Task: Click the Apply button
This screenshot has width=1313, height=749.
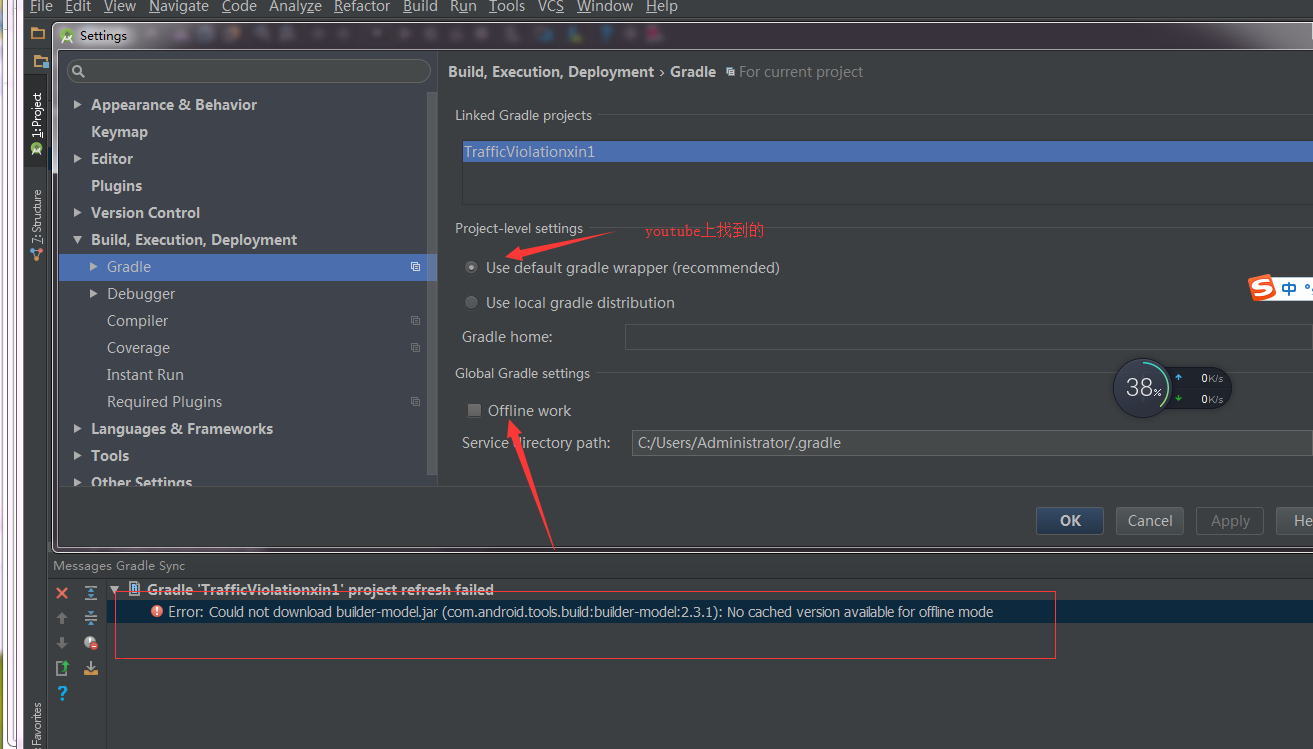Action: [1230, 521]
